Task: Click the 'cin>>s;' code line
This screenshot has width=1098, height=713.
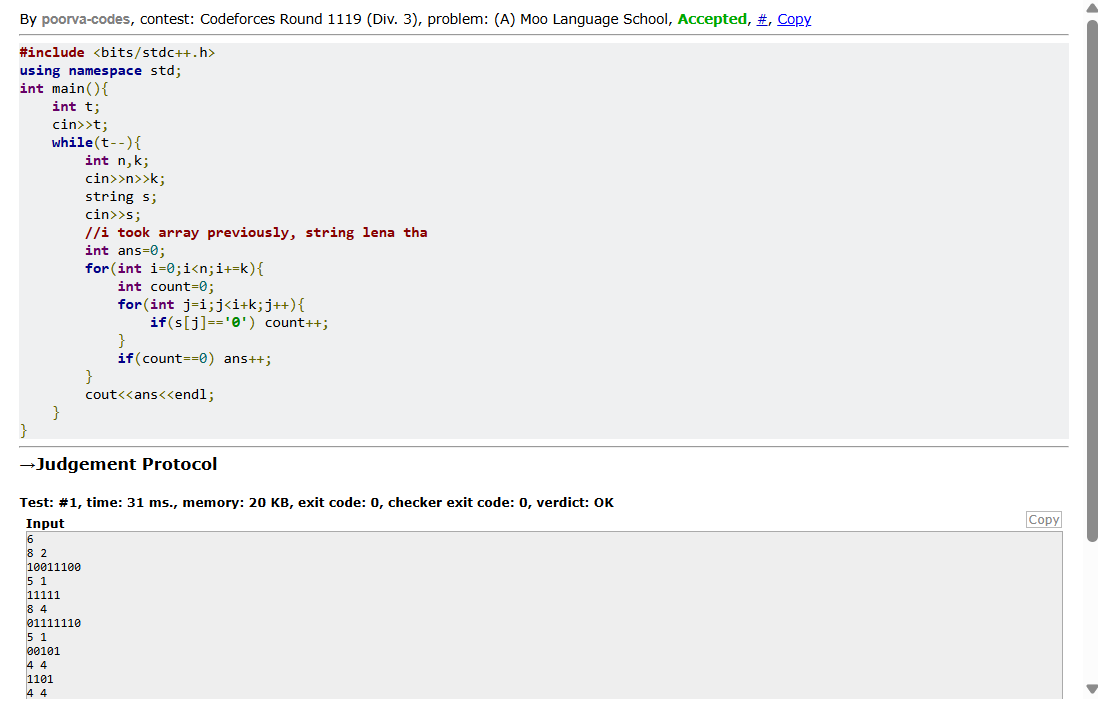Action: (113, 215)
